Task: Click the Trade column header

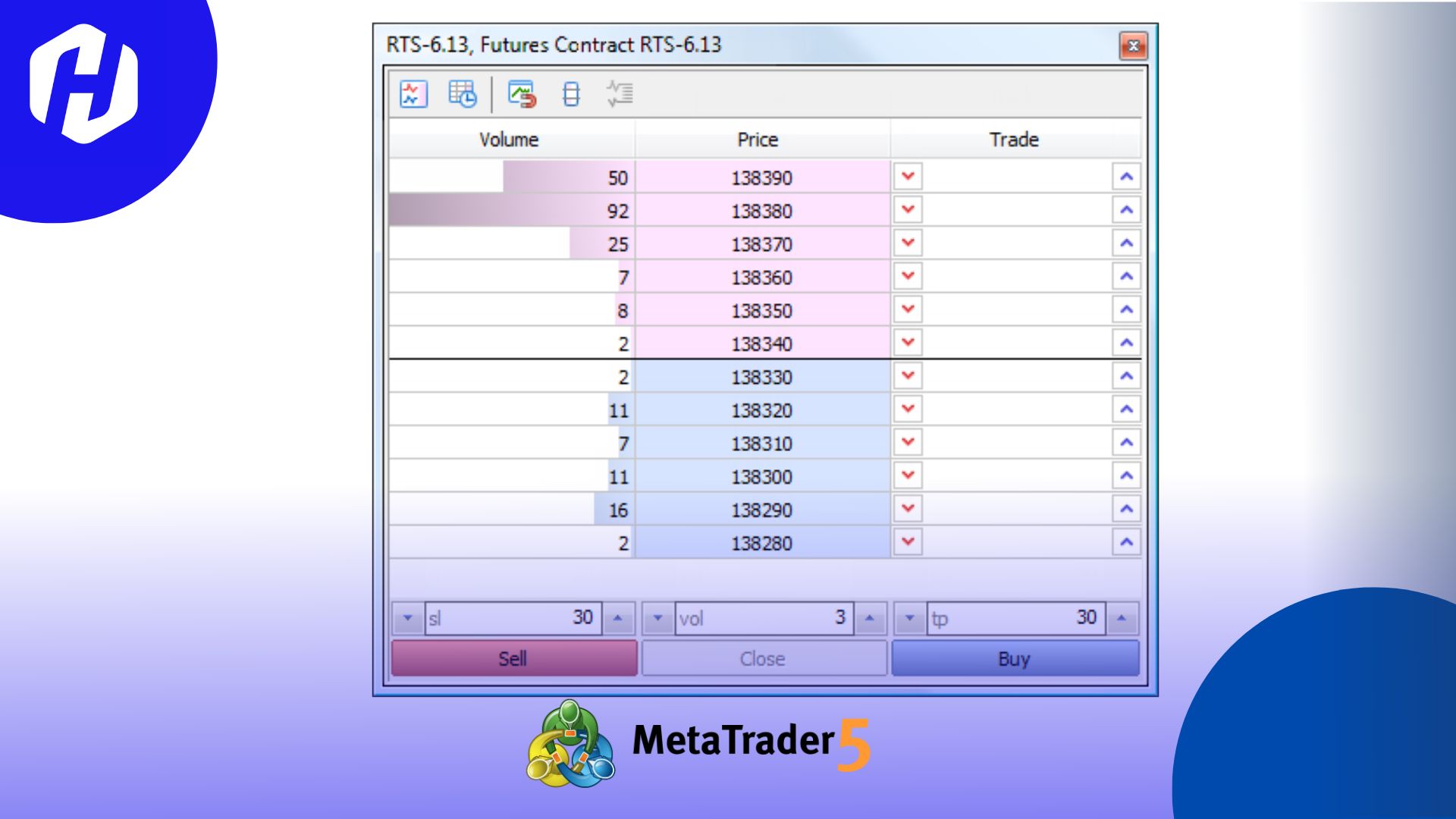Action: (1014, 140)
